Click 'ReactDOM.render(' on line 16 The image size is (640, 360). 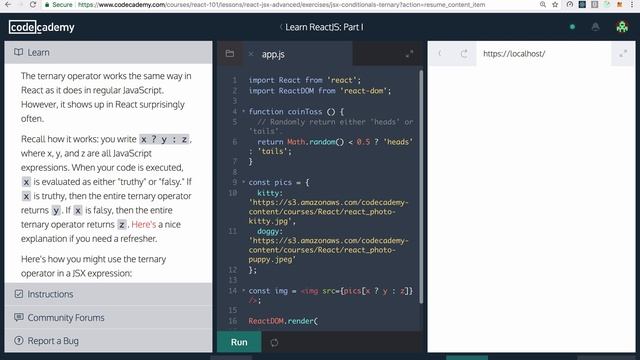[283, 321]
